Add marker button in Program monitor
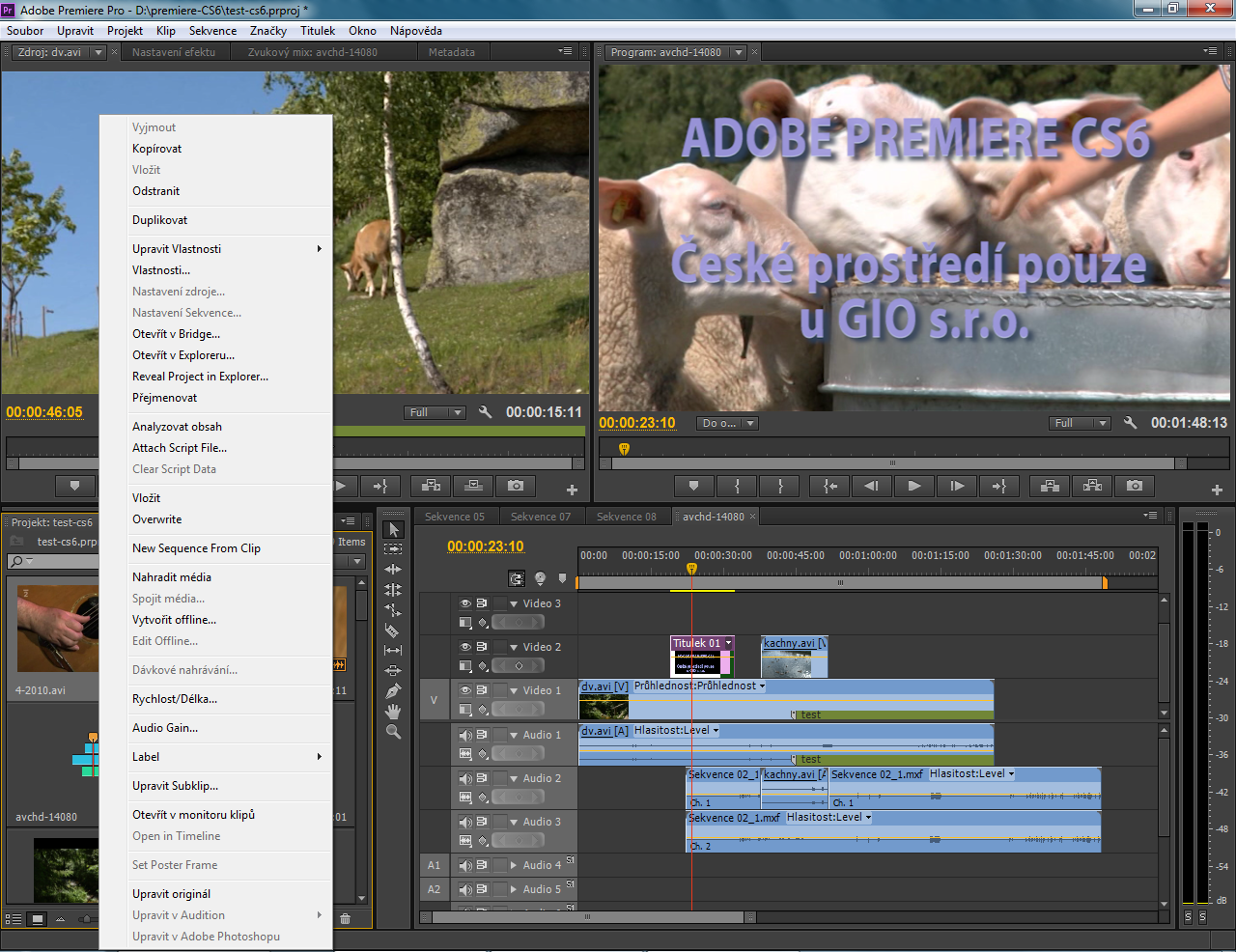Screen dimensions: 1236x952 pyautogui.click(x=693, y=486)
